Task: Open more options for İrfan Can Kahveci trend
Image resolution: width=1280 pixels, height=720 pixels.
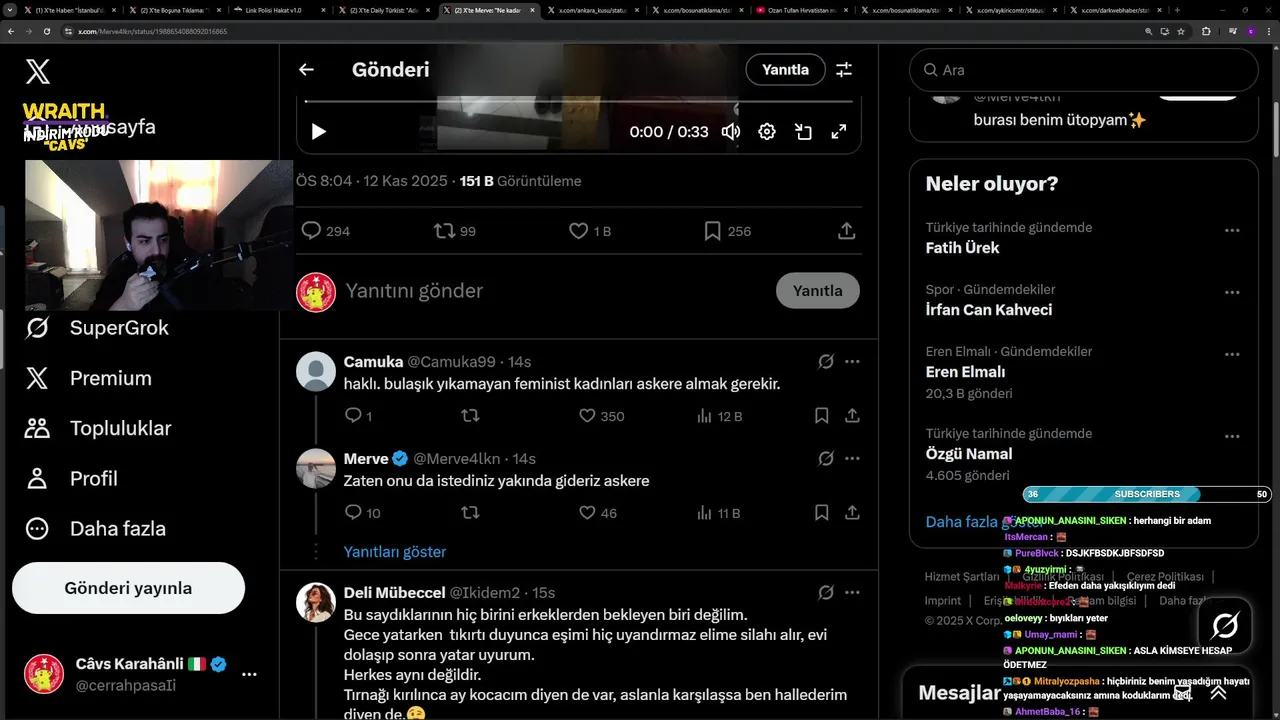Action: coord(1232,292)
